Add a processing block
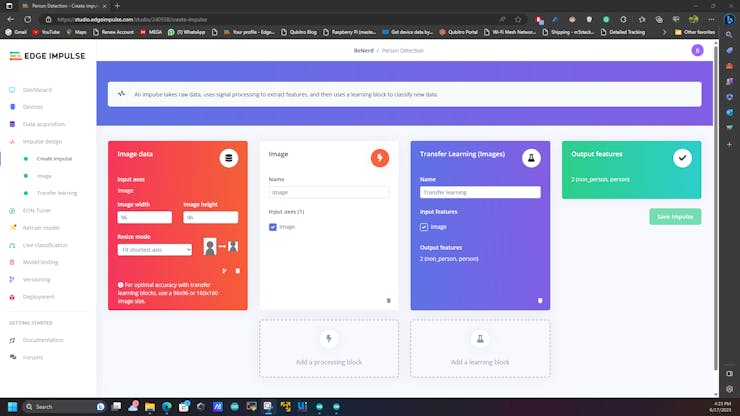Screen dimensions: 740x416 coord(329,349)
